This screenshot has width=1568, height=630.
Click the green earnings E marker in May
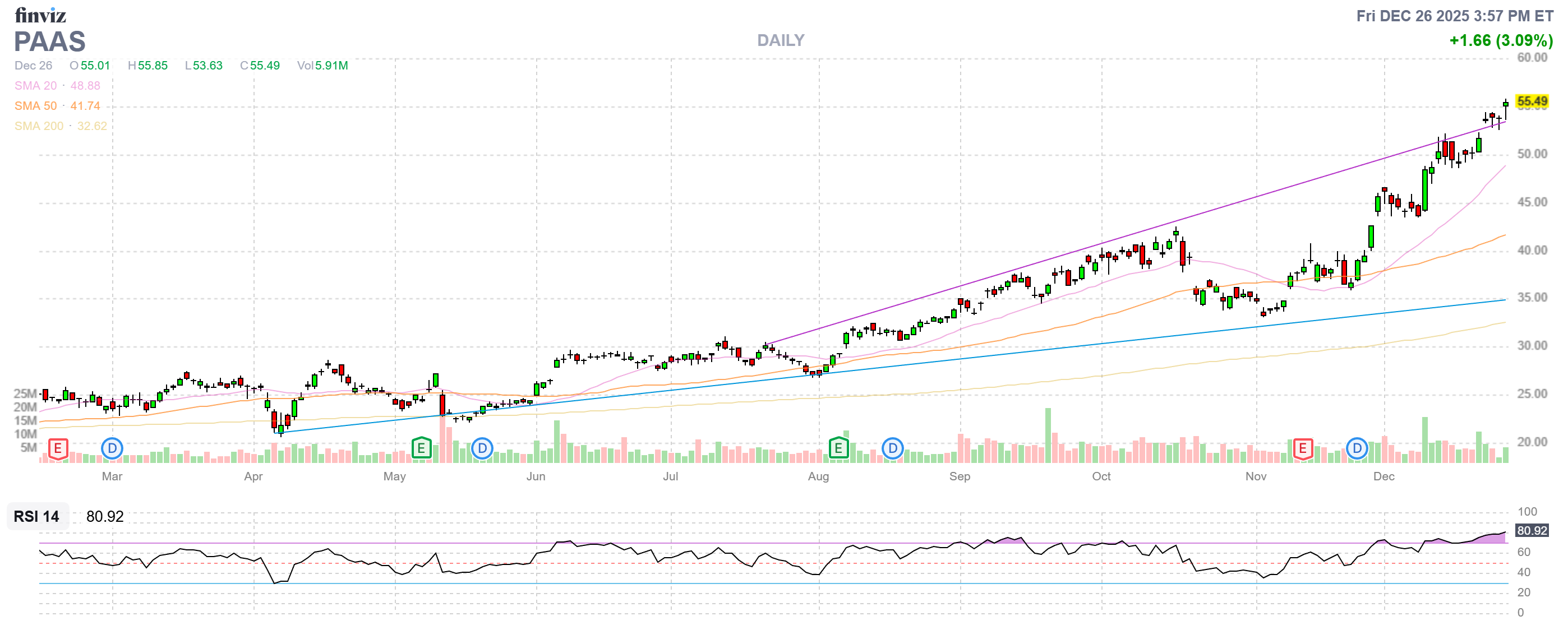pos(421,450)
